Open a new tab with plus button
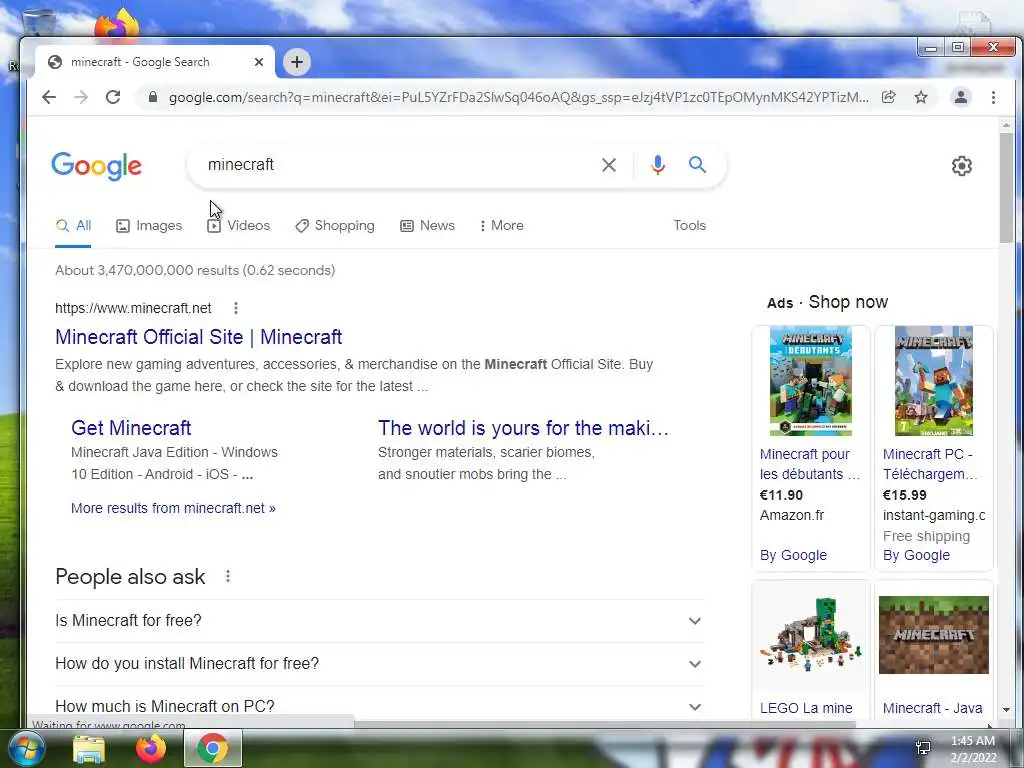Image resolution: width=1024 pixels, height=768 pixels. tap(296, 62)
